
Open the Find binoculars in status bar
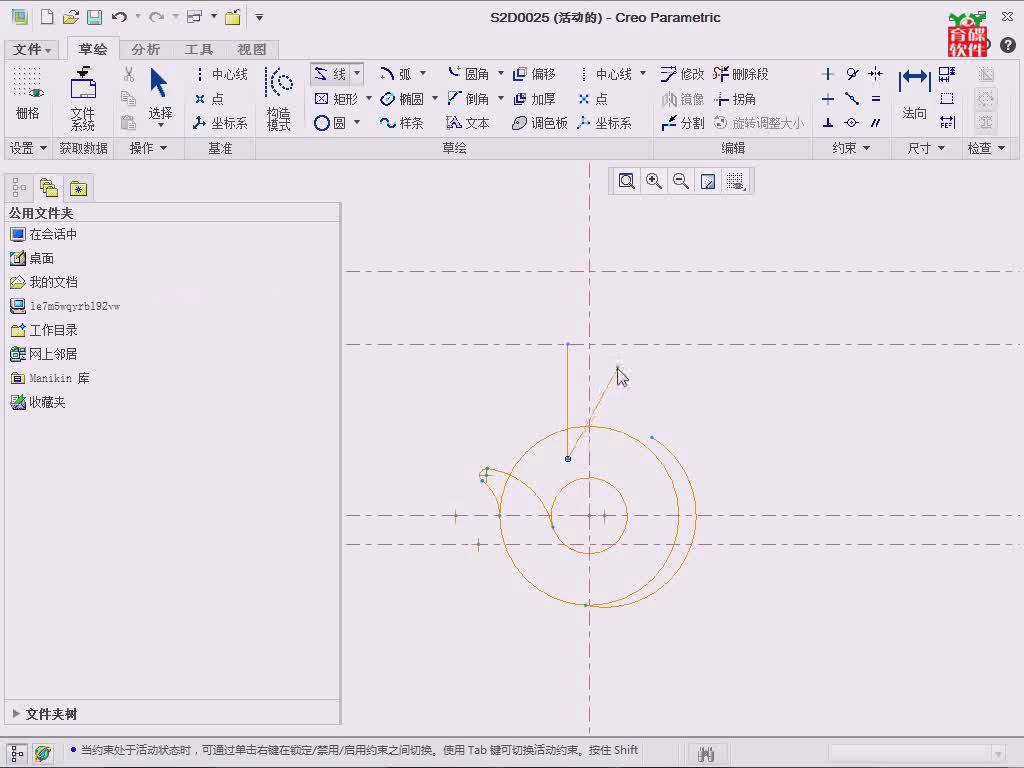coord(706,754)
